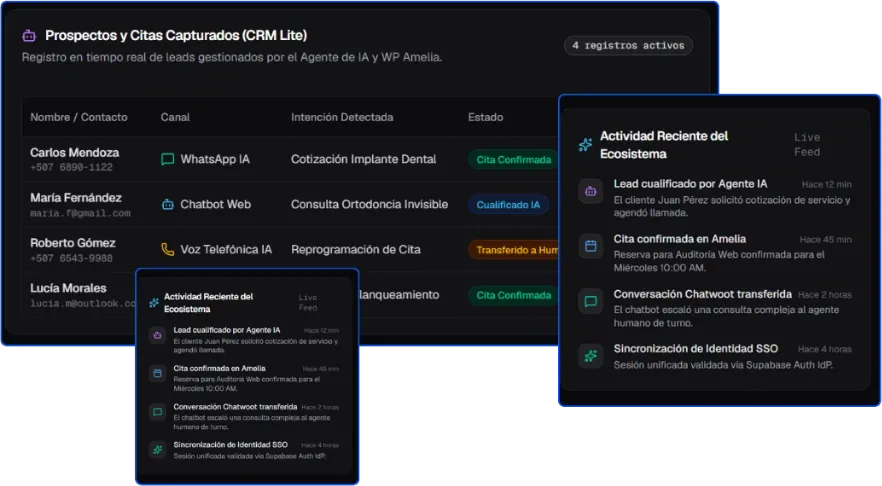Click the robot icon beside Prospectos y Citas title

[29, 36]
